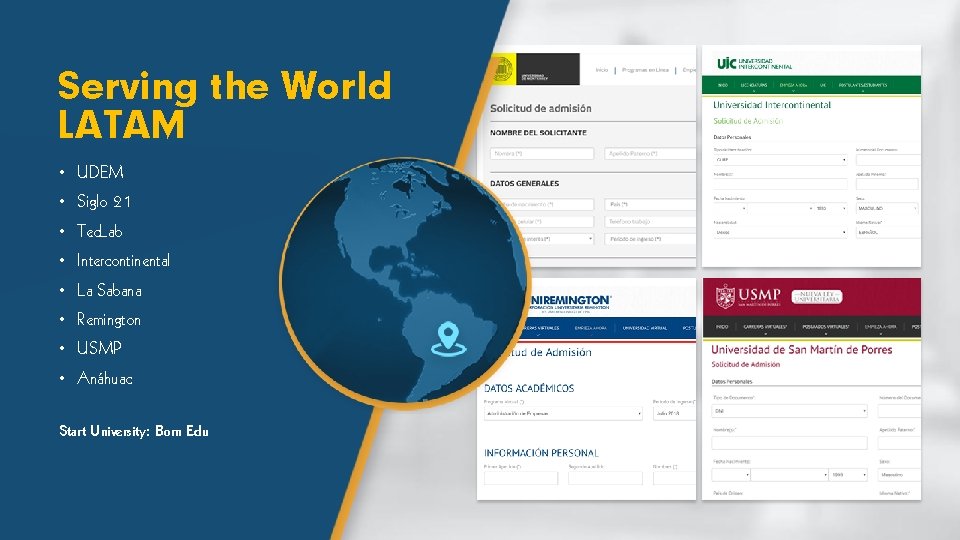
Task: Click Remington Segundo Apellido input field
Action: (x=606, y=478)
